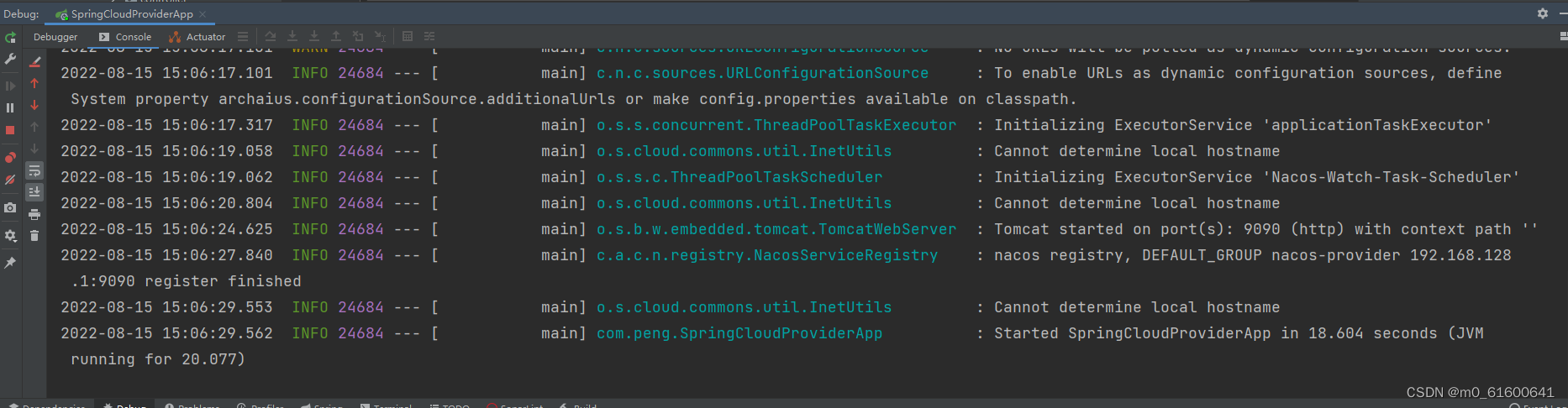Select the Console tab
This screenshot has height=408, width=1568.
pos(125,37)
